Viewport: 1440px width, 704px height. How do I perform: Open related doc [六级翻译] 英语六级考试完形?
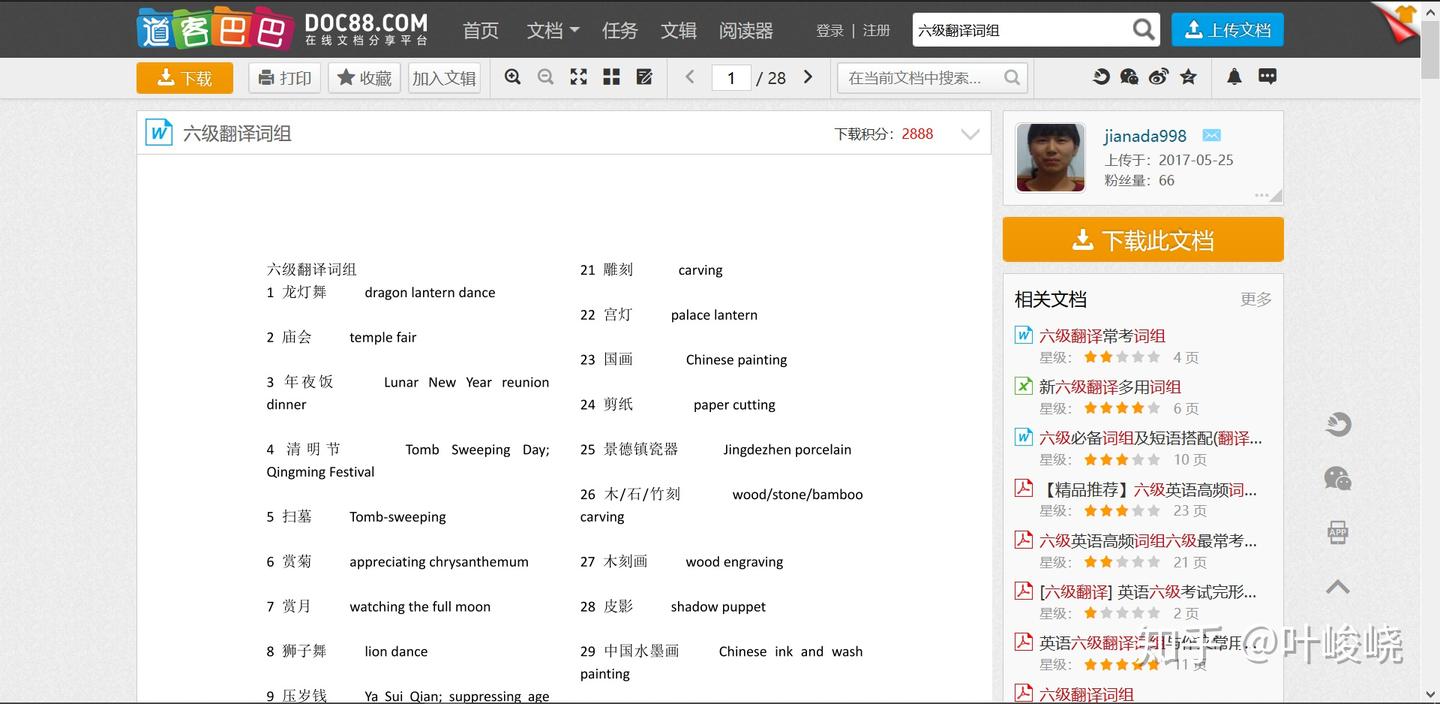pos(1148,592)
